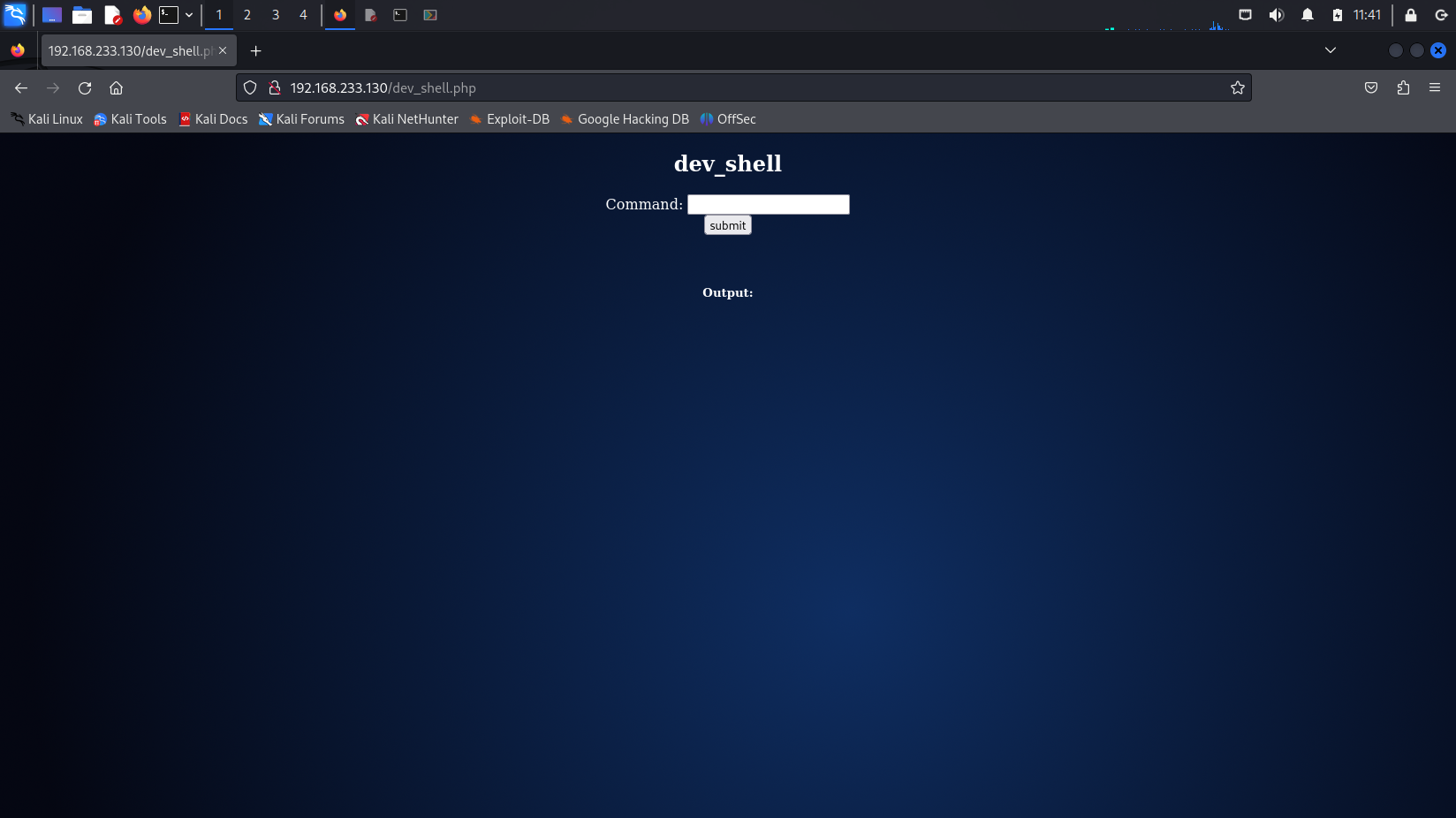Open the file manager from the taskbar
Screen dimensions: 1456x818
click(x=81, y=15)
